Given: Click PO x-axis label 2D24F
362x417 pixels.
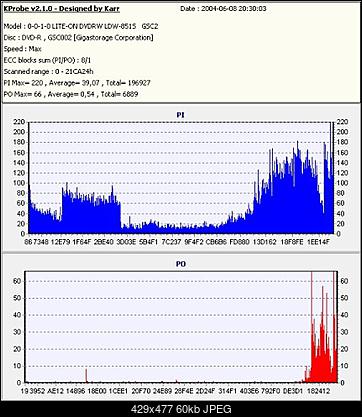Looking at the screenshot, I should pyautogui.click(x=206, y=391).
